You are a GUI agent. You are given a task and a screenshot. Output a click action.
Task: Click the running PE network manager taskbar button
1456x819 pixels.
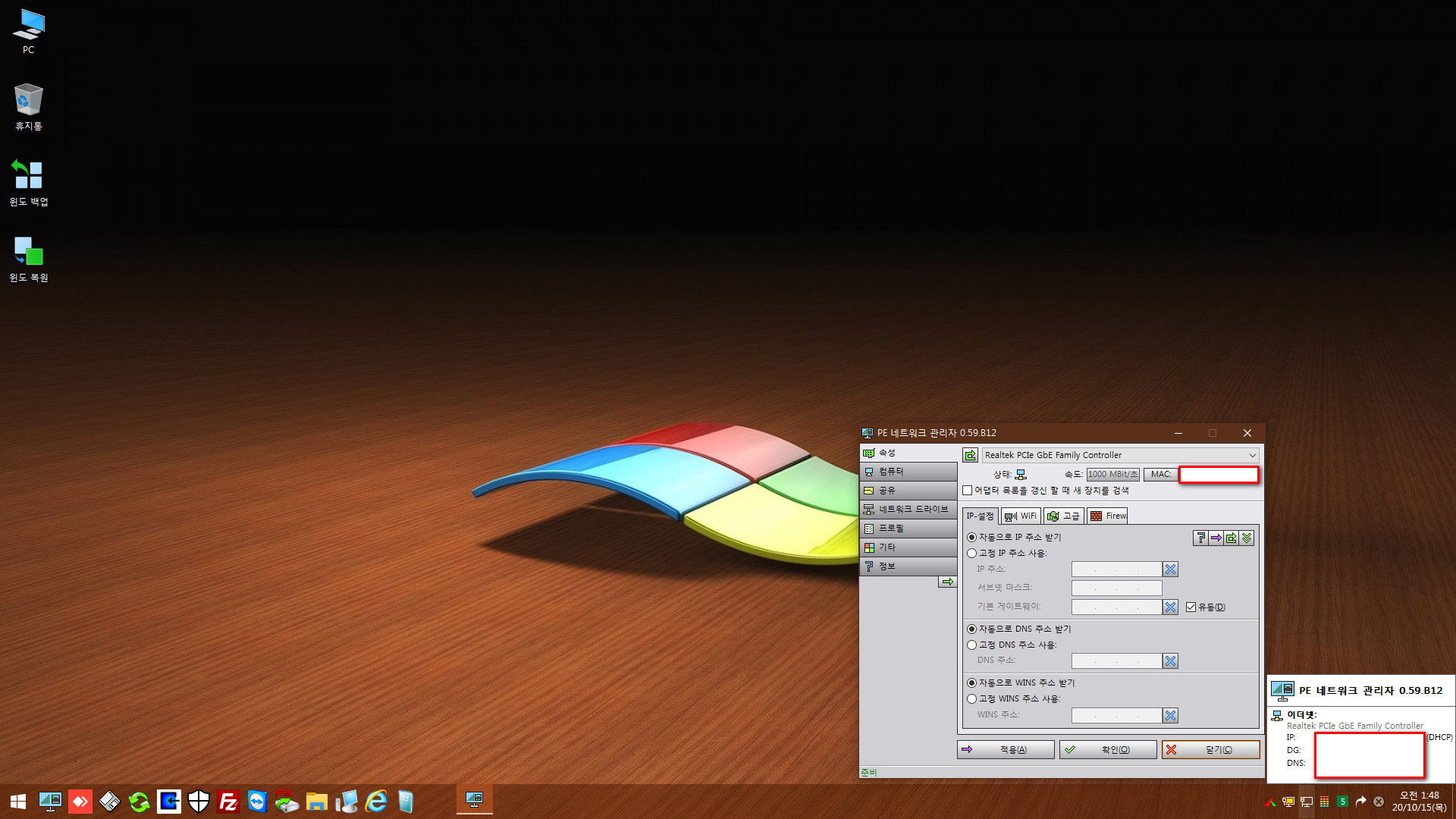pyautogui.click(x=475, y=800)
